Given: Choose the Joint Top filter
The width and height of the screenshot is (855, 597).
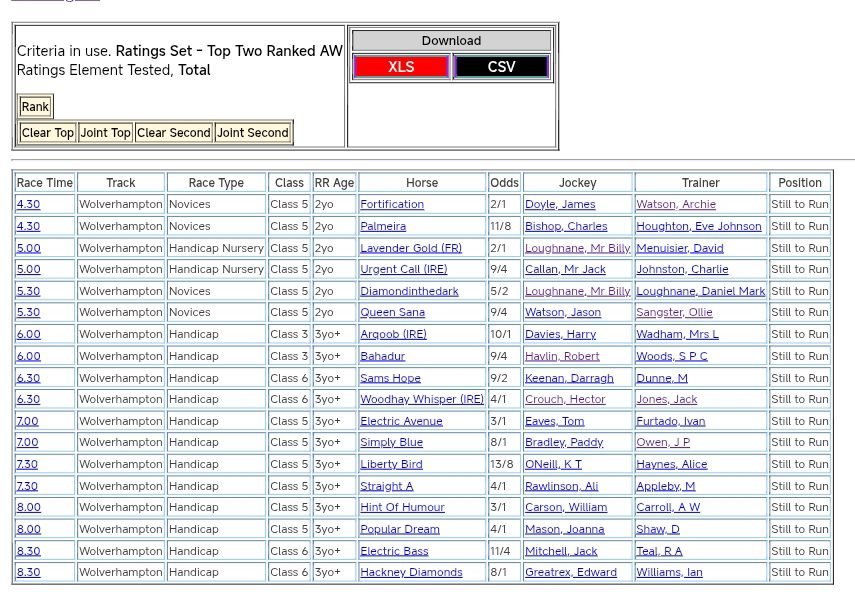Looking at the screenshot, I should coord(106,133).
